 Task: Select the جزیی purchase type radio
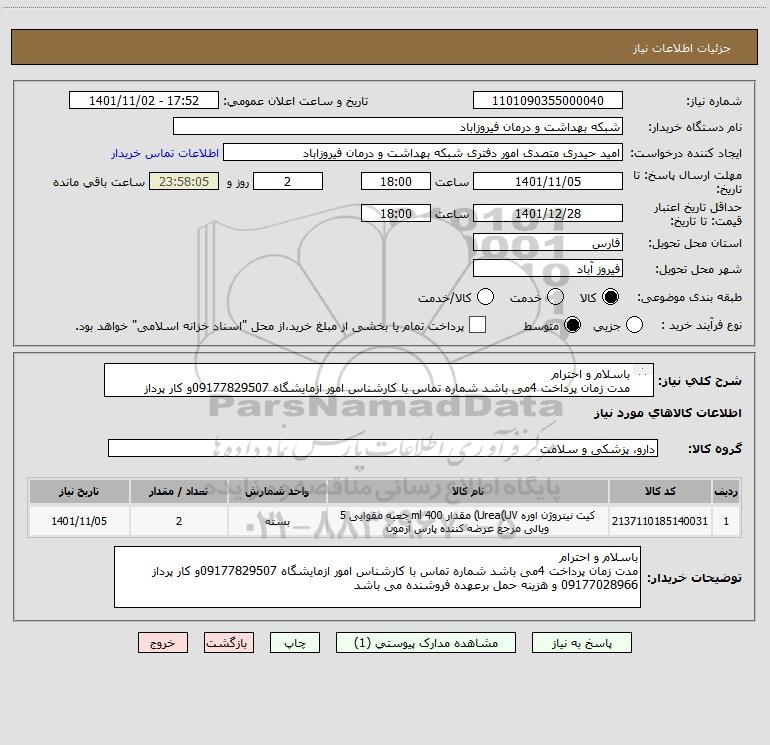pos(634,325)
